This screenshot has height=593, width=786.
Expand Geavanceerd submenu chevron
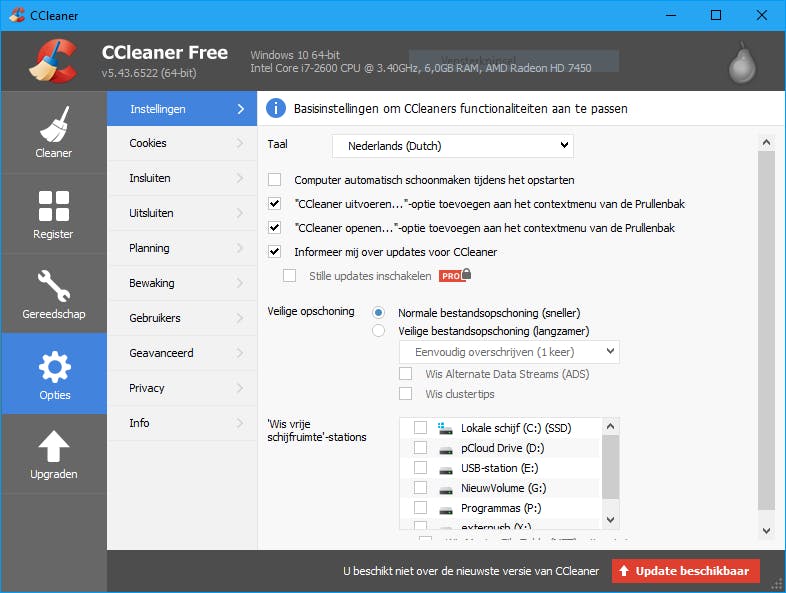[x=240, y=353]
